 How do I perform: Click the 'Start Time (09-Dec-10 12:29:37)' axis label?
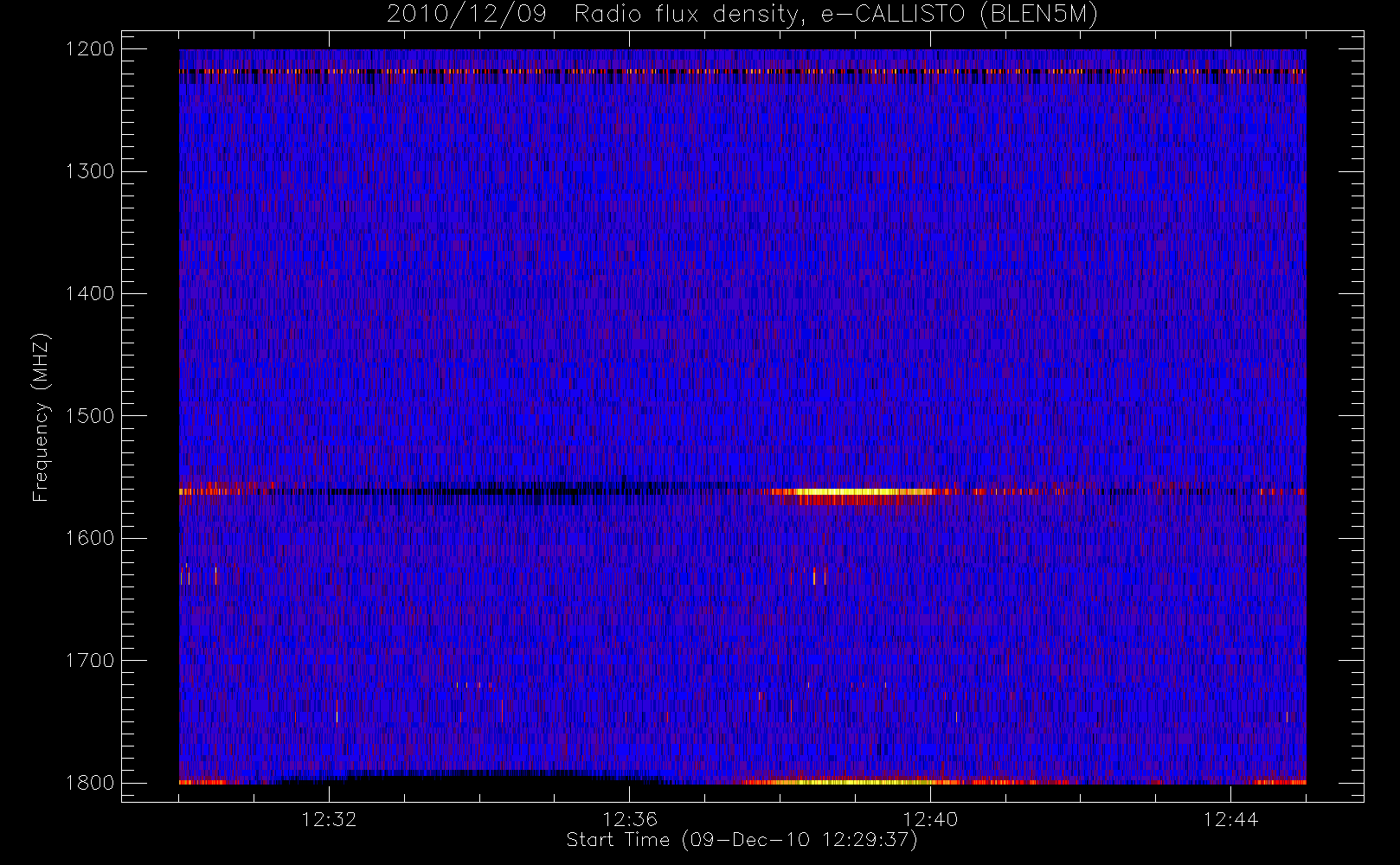742,840
